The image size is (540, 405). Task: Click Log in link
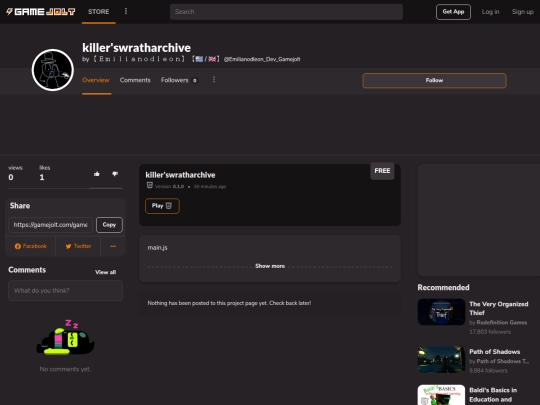(x=490, y=12)
